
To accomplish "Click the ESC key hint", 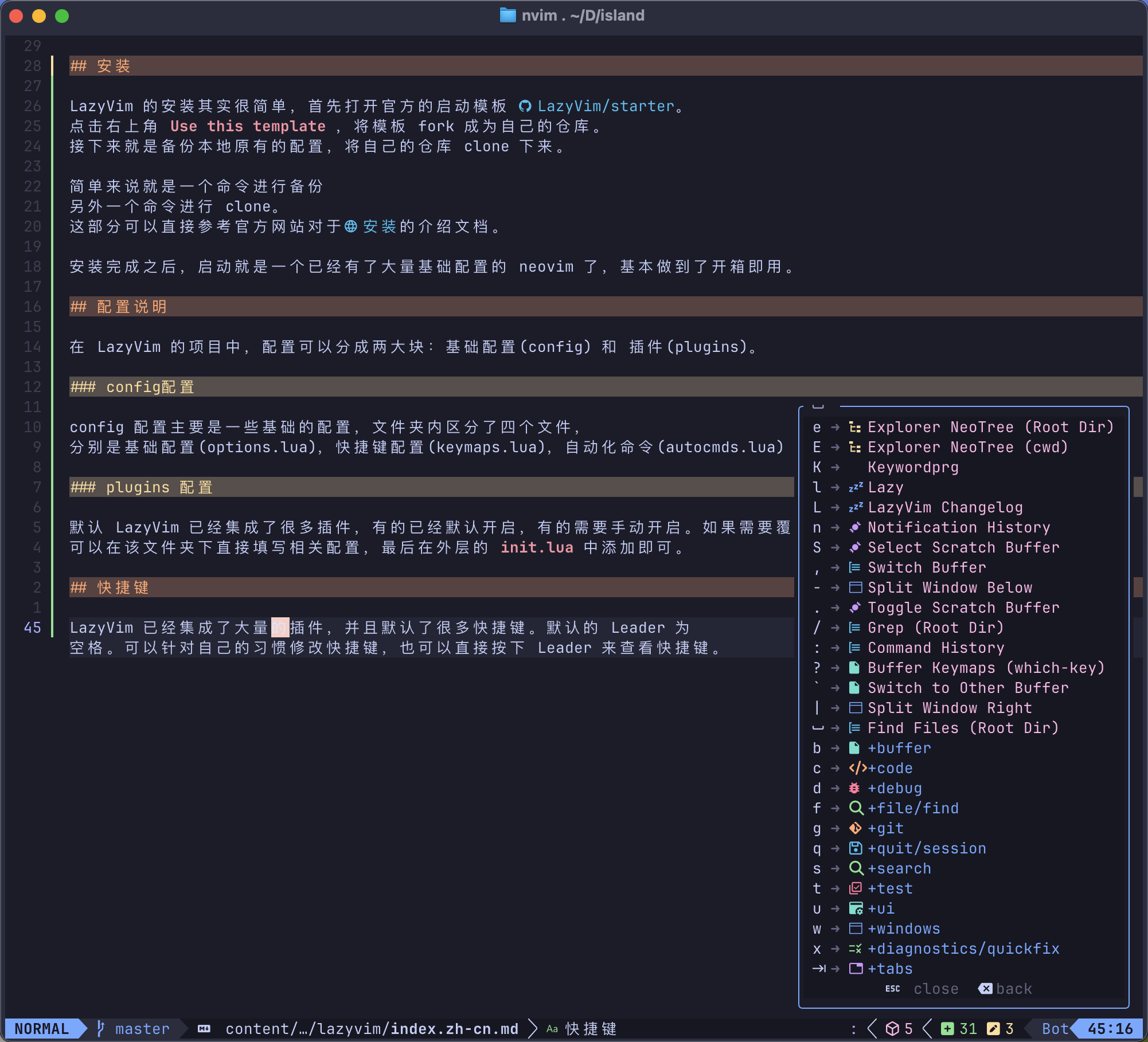I will click(x=893, y=989).
